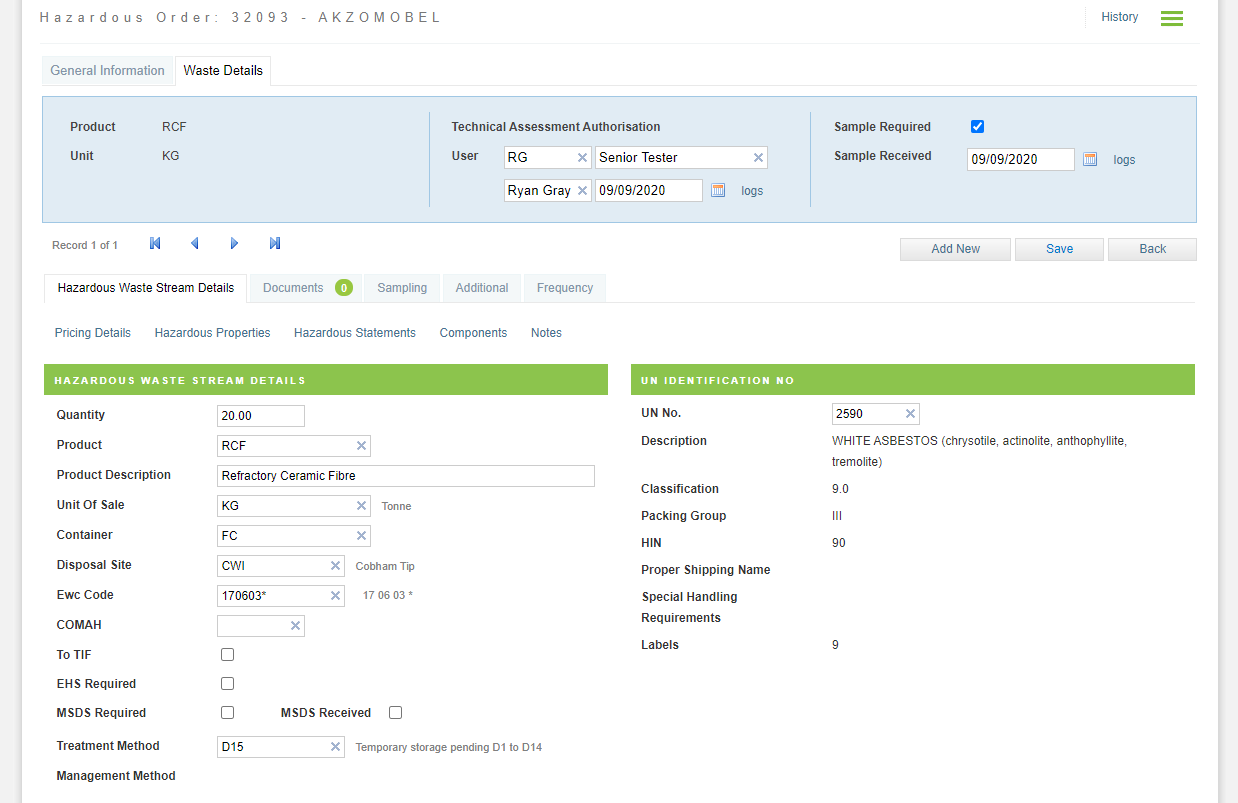Screen dimensions: 1238x803
Task: Open the calendar picker for Sample Received date
Action: (x=1090, y=159)
